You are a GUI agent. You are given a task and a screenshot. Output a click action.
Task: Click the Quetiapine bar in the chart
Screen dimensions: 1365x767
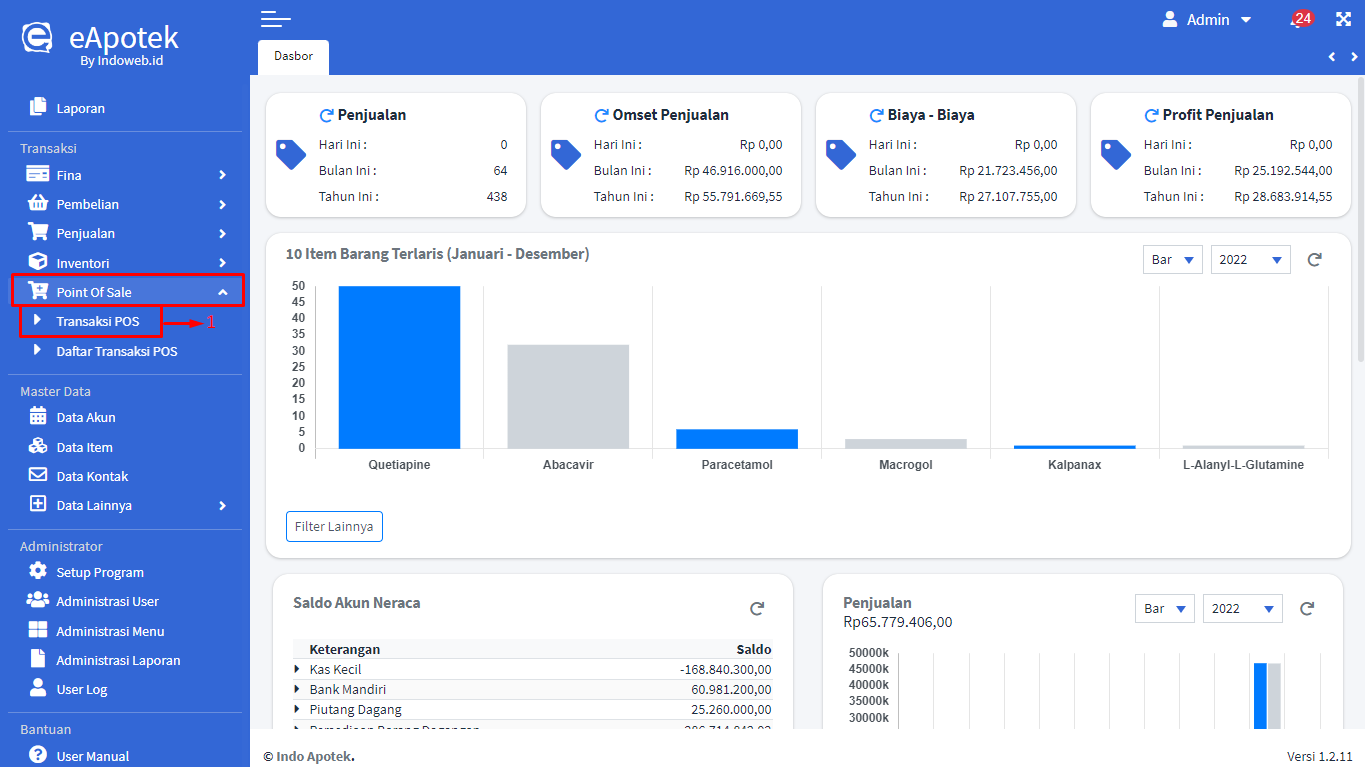tap(399, 367)
